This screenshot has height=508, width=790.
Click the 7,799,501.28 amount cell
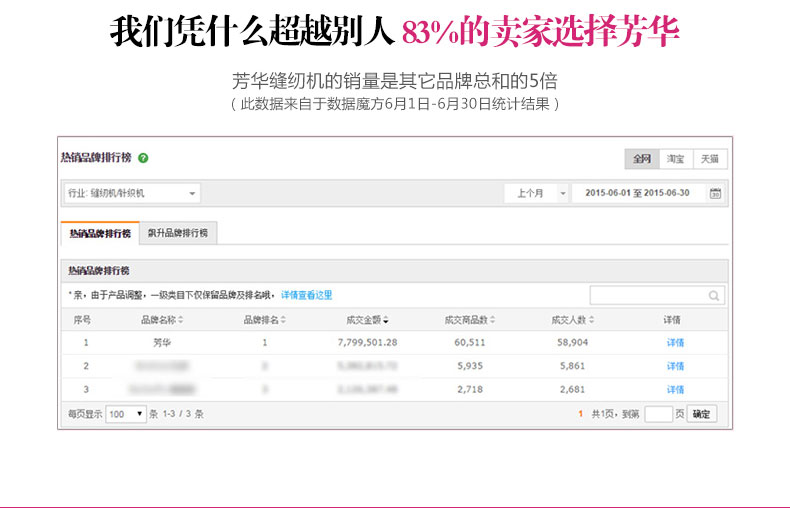click(x=367, y=343)
